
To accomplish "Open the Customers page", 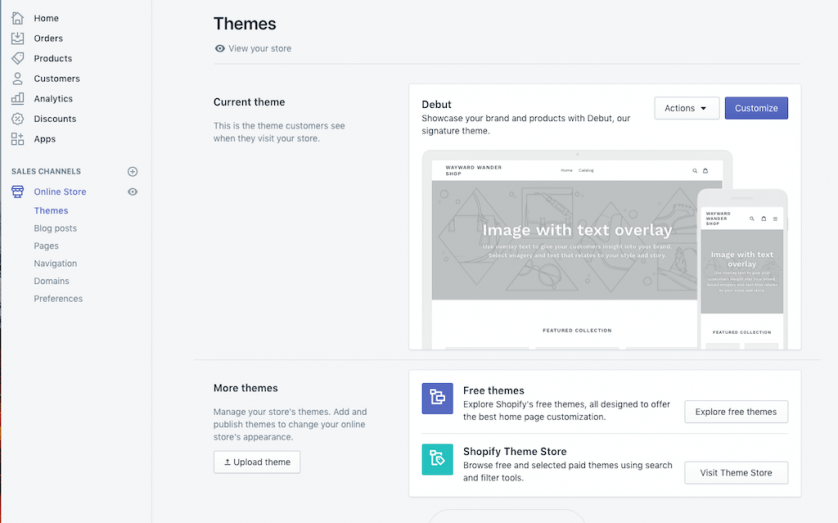I will click(57, 79).
